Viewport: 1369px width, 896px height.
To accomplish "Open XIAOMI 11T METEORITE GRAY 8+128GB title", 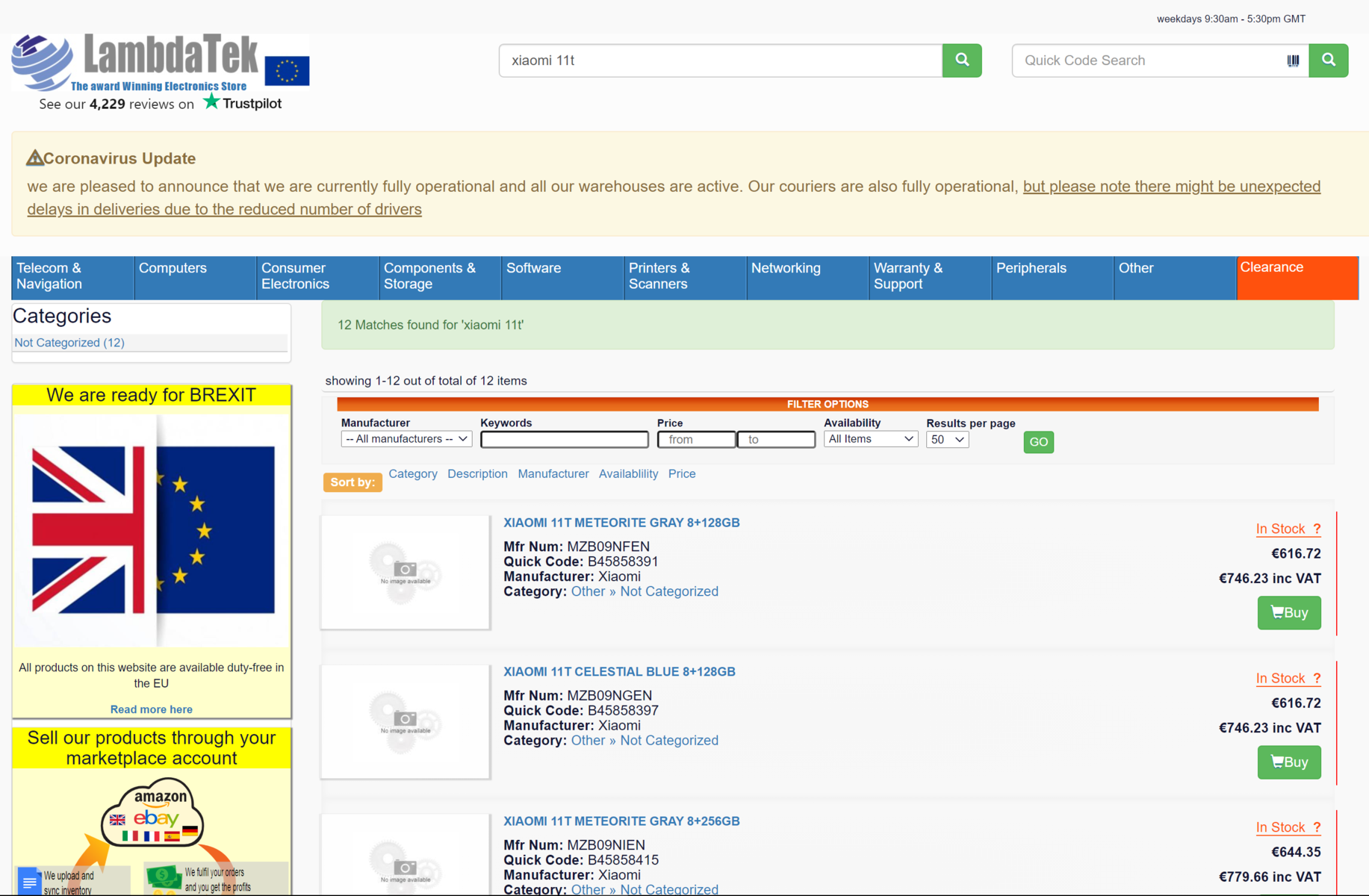I will tap(621, 523).
